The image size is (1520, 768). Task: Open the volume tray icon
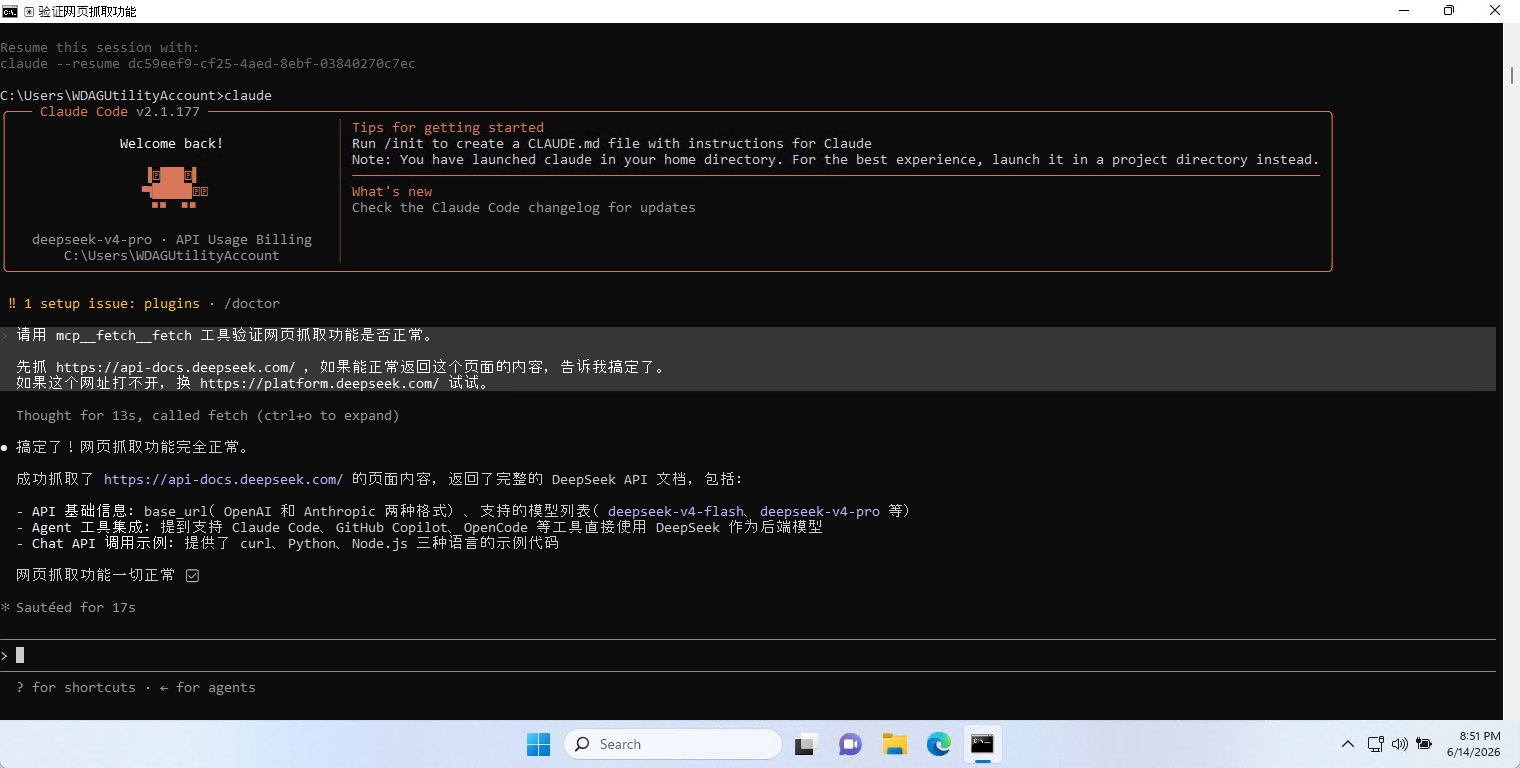pos(1399,744)
